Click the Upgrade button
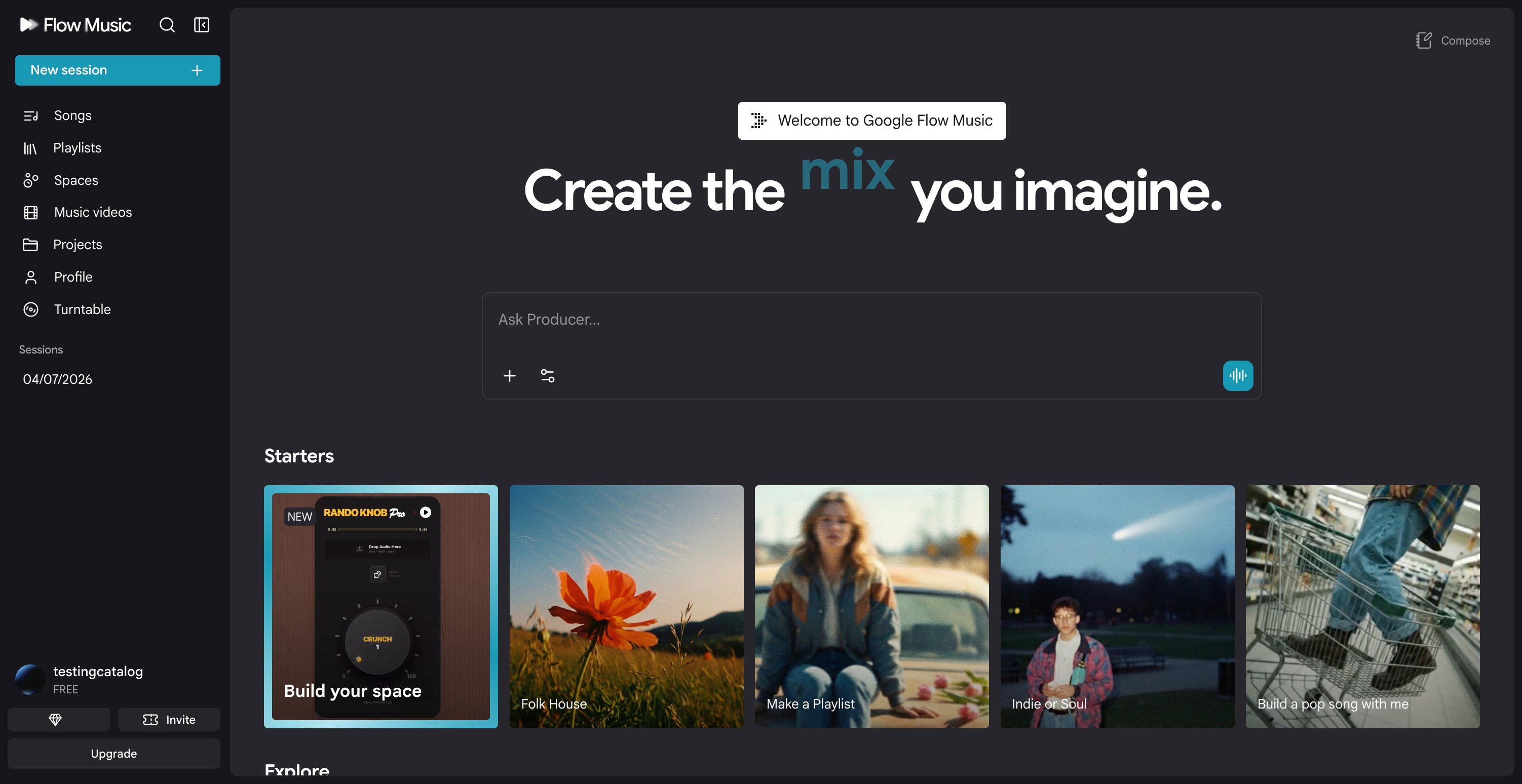1522x784 pixels. pos(113,754)
